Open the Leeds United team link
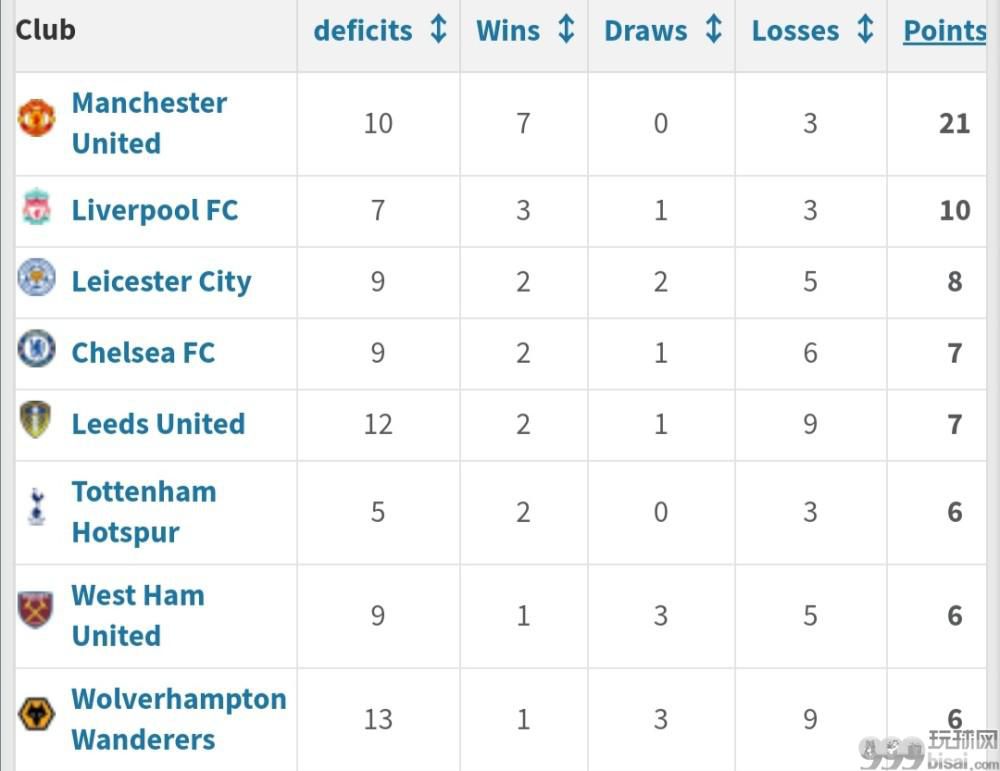1000x771 pixels. (158, 424)
